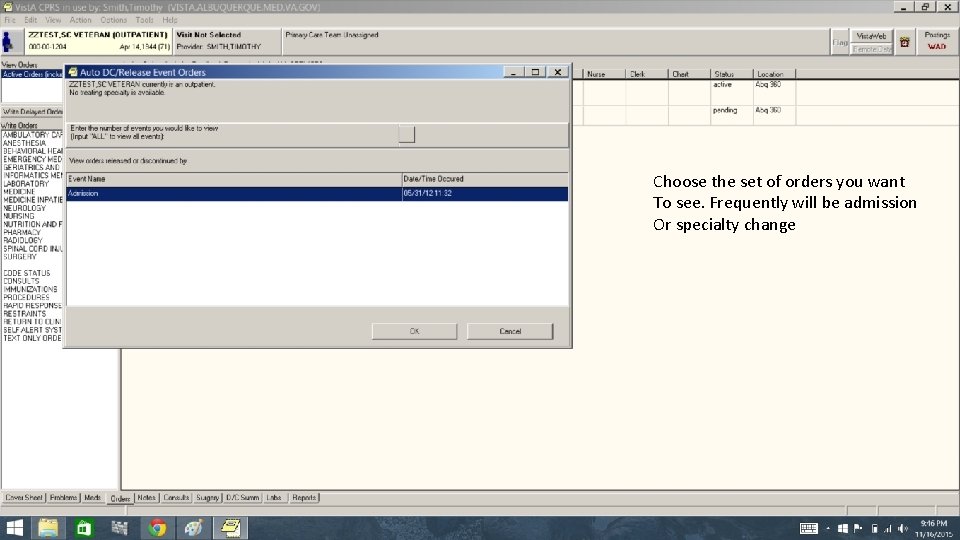Open Windows Start menu

tap(14, 528)
